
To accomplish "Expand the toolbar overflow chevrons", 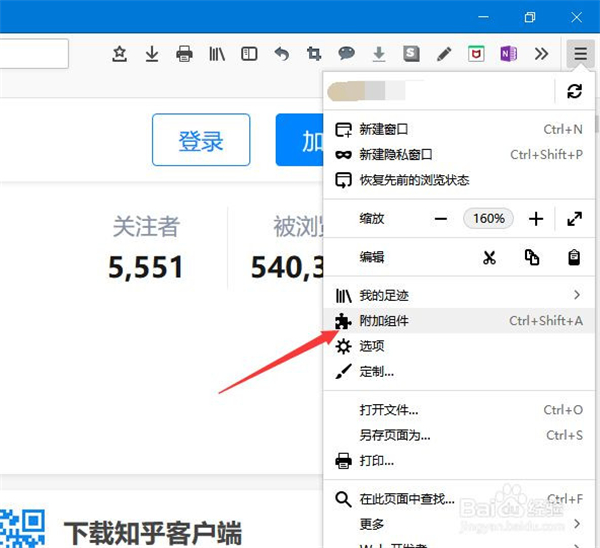I will (x=541, y=54).
